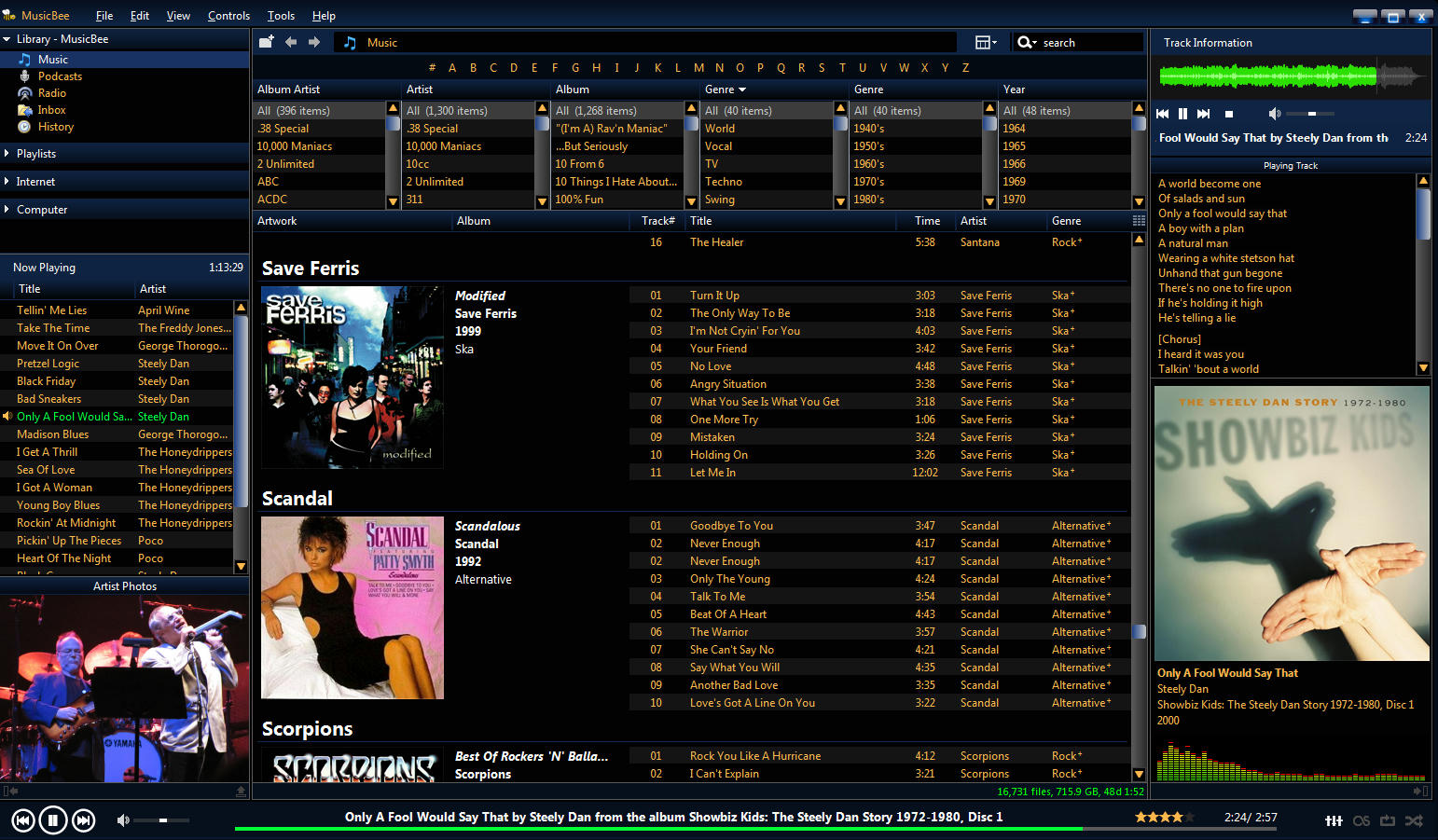The height and width of the screenshot is (840, 1438).
Task: Toggle repeat mode icon
Action: tap(1388, 820)
